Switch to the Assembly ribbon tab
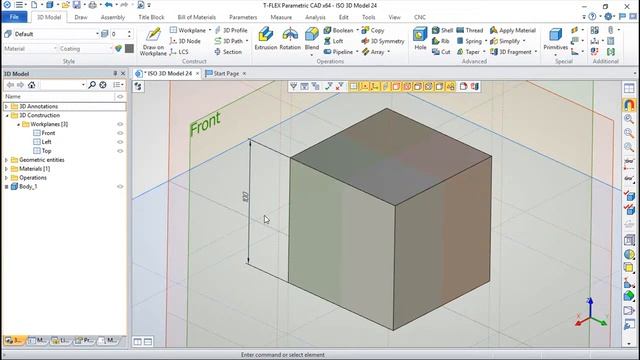Image resolution: width=640 pixels, height=360 pixels. [x=113, y=17]
